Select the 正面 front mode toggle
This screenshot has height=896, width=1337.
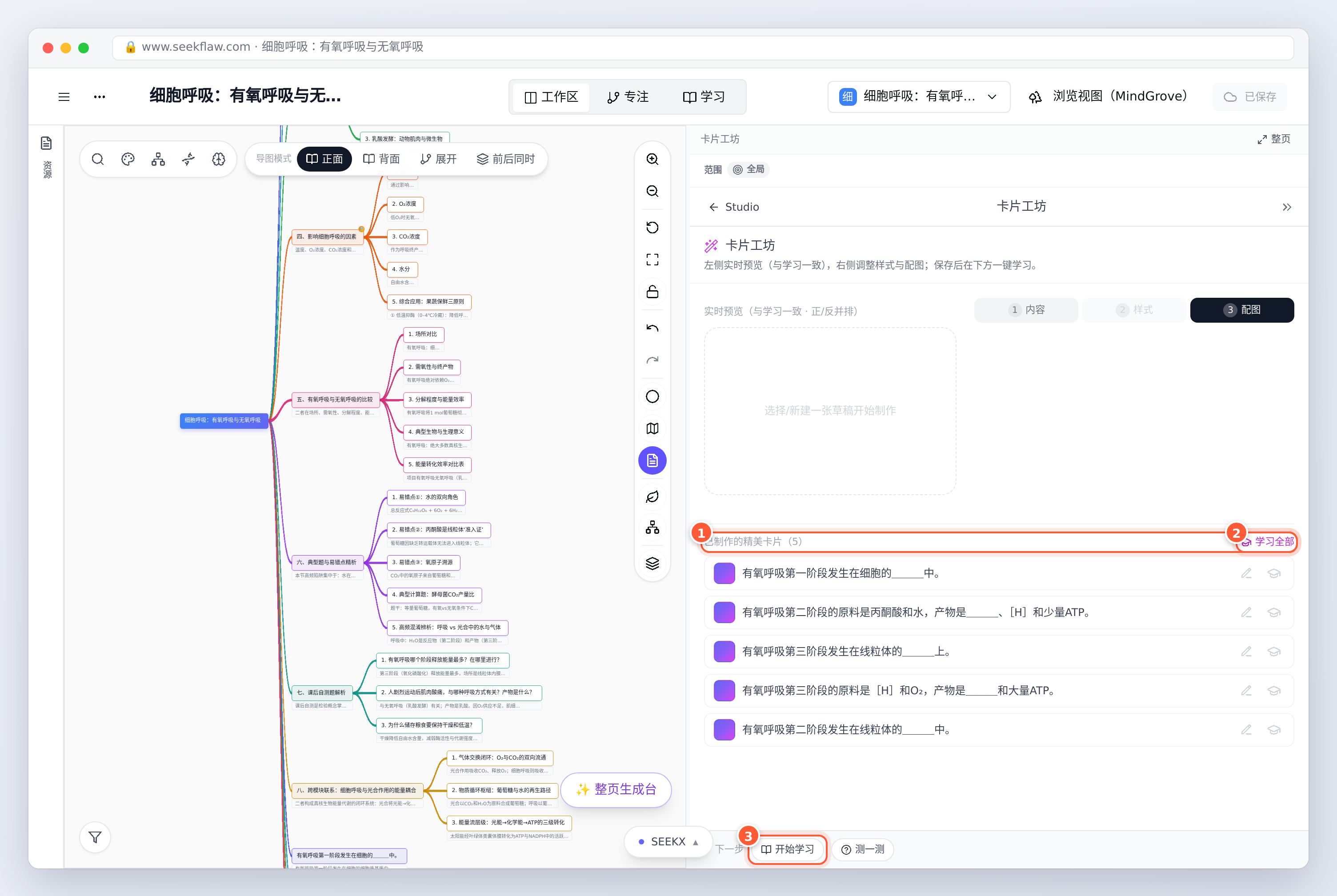pyautogui.click(x=324, y=159)
